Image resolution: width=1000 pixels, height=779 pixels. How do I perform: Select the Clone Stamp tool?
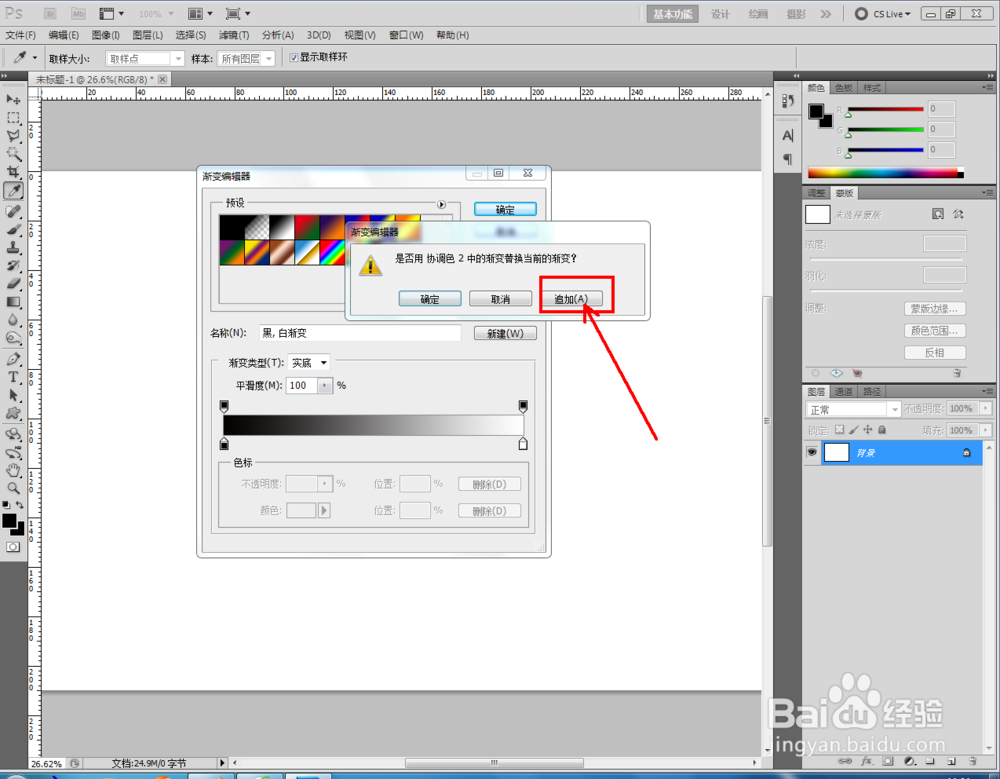(13, 248)
